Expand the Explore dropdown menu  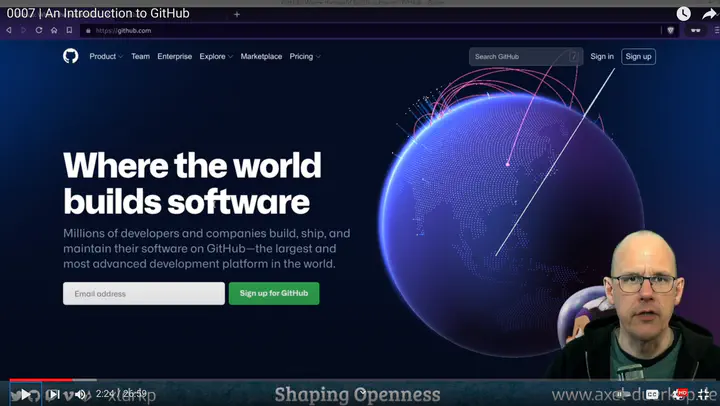(216, 57)
